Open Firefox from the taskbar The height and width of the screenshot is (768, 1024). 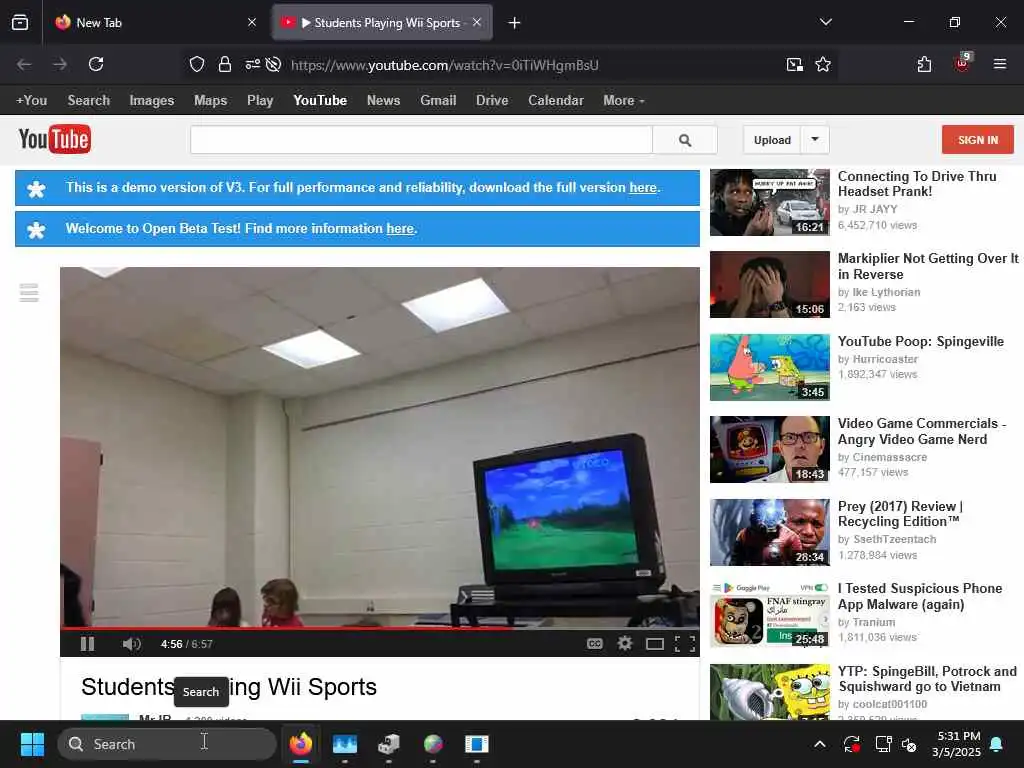300,744
